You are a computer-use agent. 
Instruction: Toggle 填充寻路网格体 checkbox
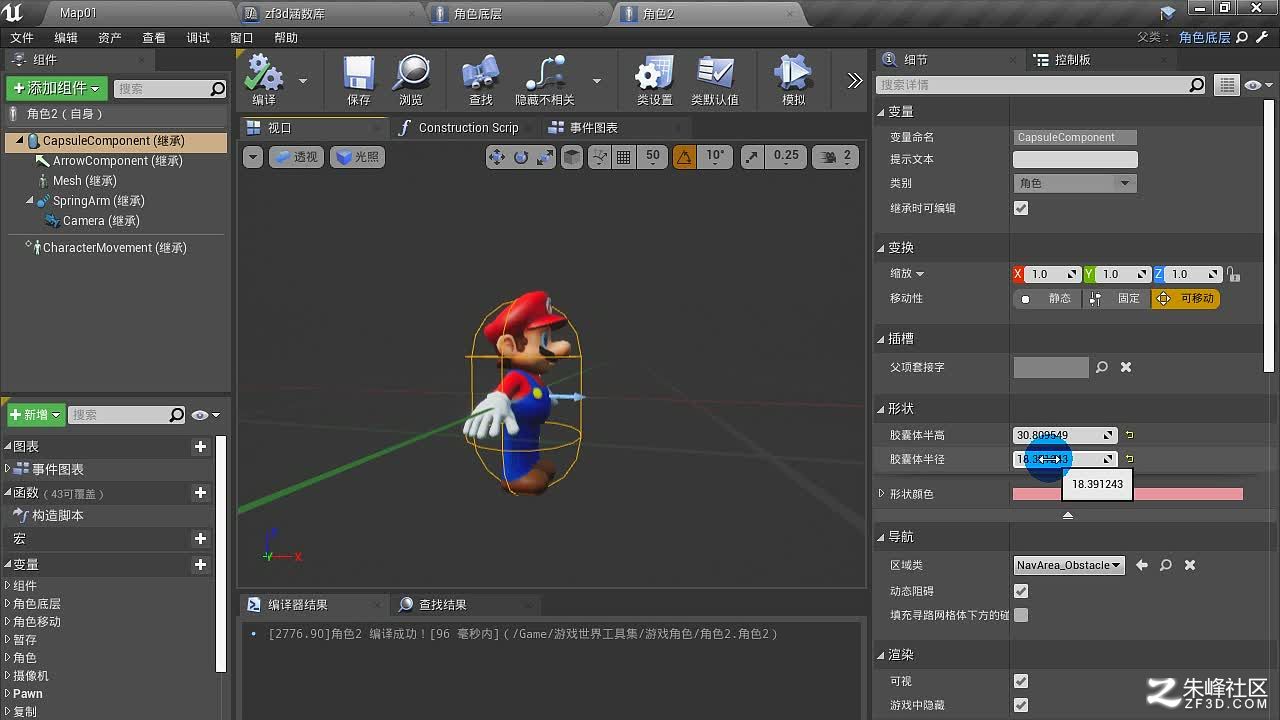pos(1021,615)
